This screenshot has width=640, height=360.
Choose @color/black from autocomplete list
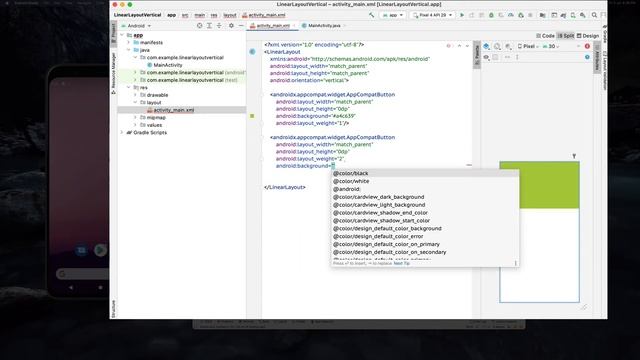coord(424,173)
